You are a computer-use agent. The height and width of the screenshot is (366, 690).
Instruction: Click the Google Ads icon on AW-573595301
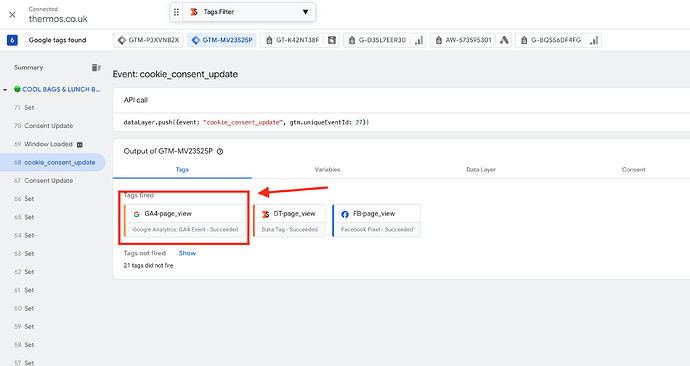pos(504,40)
